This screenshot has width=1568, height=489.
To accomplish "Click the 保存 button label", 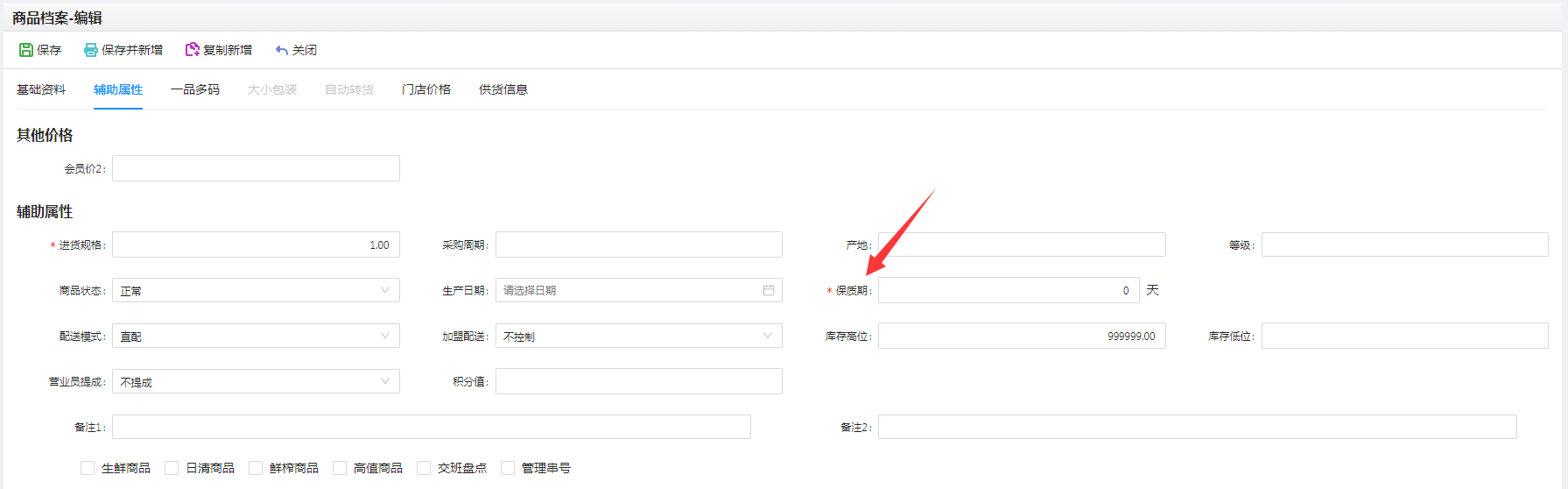I will [49, 50].
